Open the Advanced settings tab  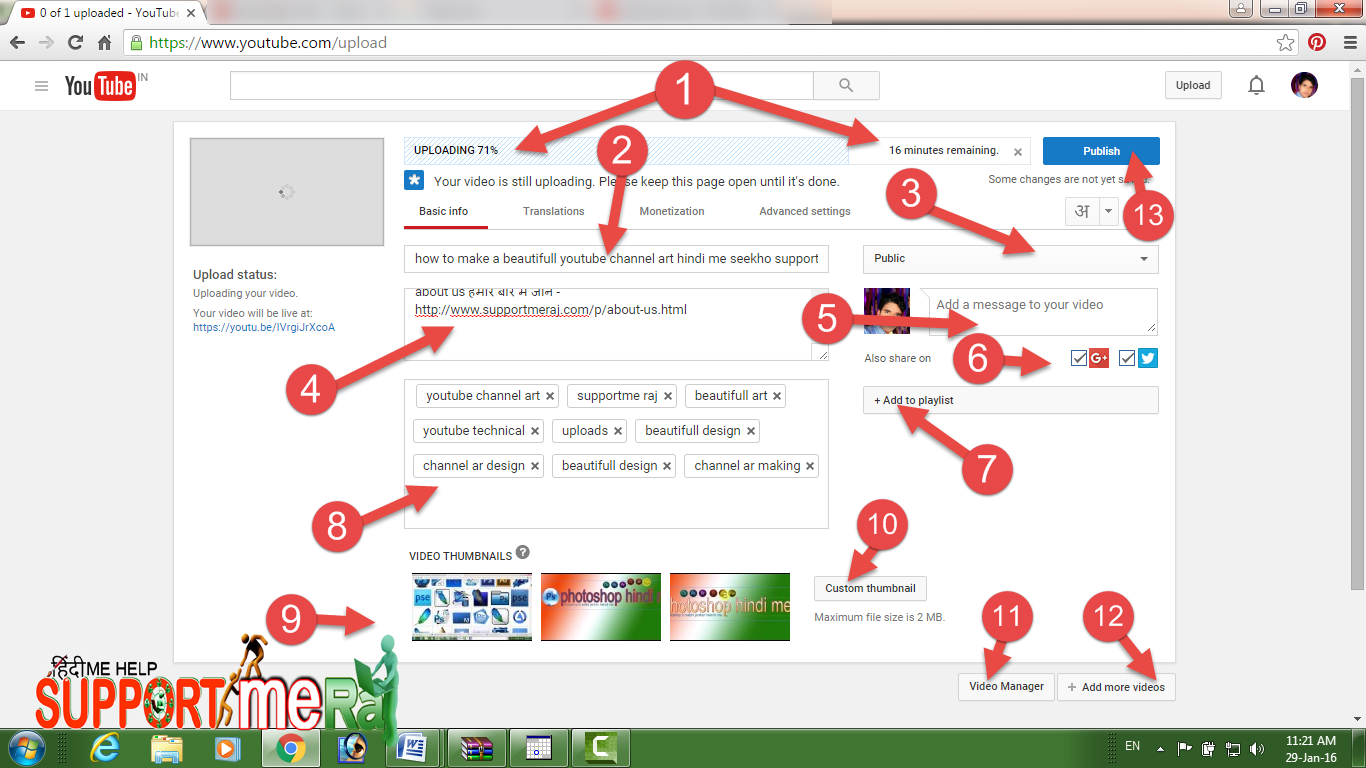[x=805, y=211]
